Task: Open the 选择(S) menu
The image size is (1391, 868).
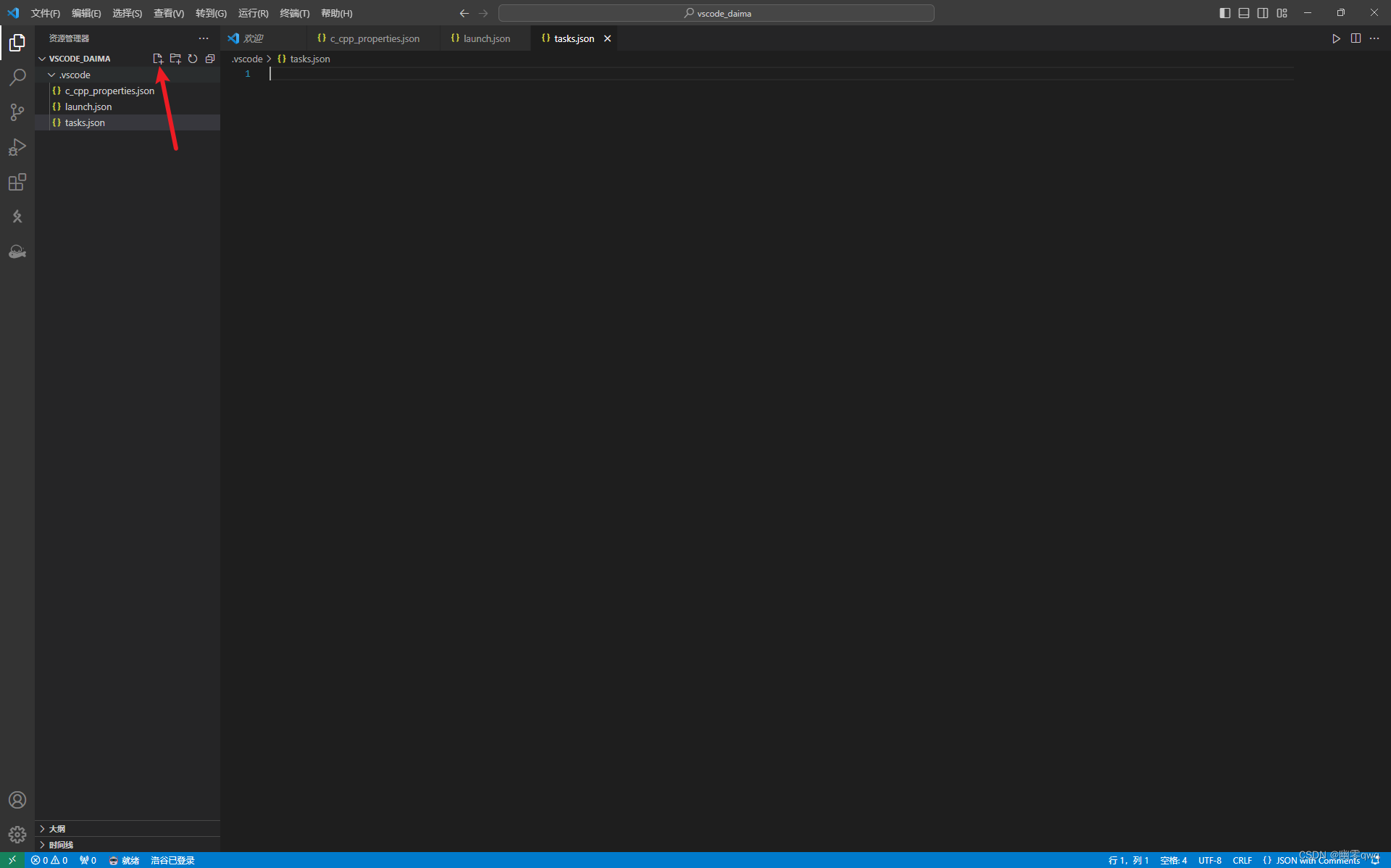Action: pyautogui.click(x=127, y=13)
